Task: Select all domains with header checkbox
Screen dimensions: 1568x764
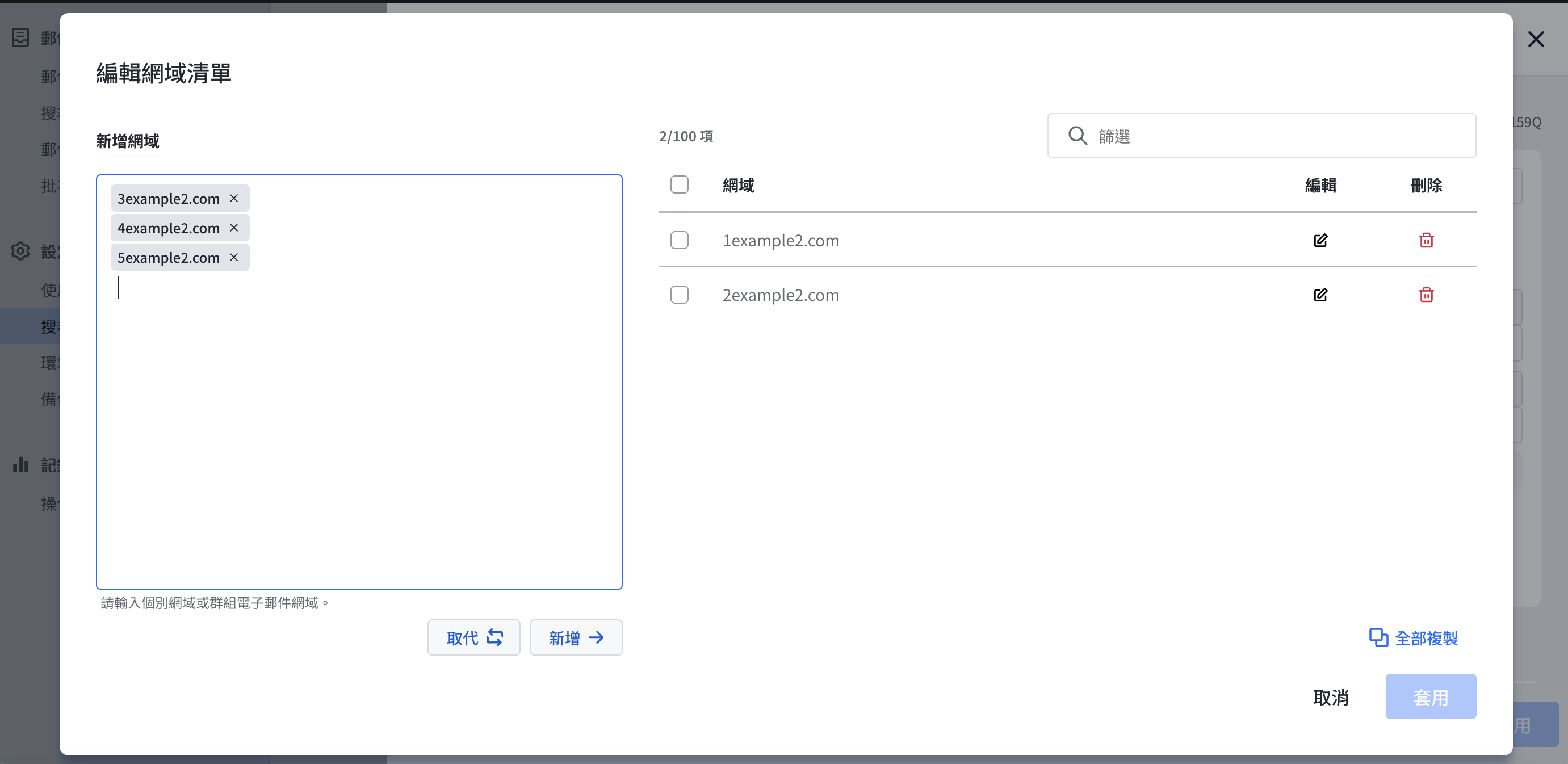Action: tap(680, 184)
